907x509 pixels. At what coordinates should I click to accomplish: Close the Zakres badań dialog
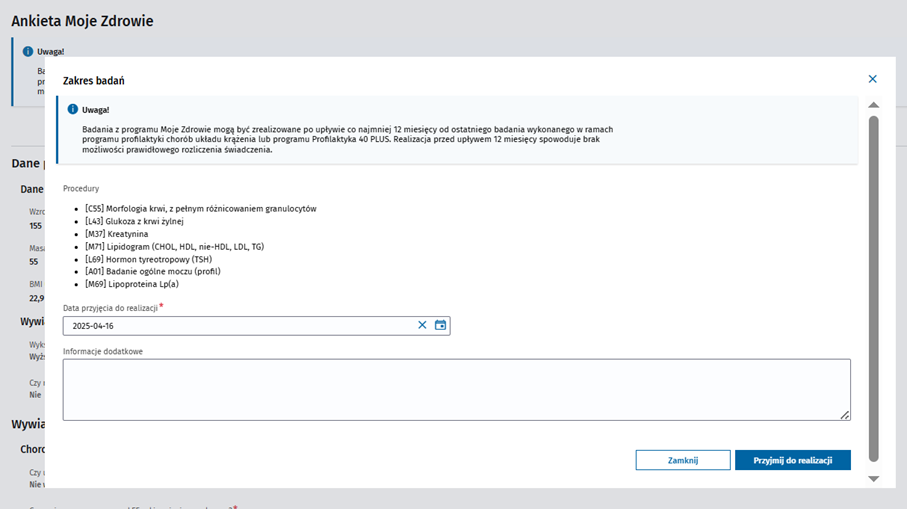872,79
